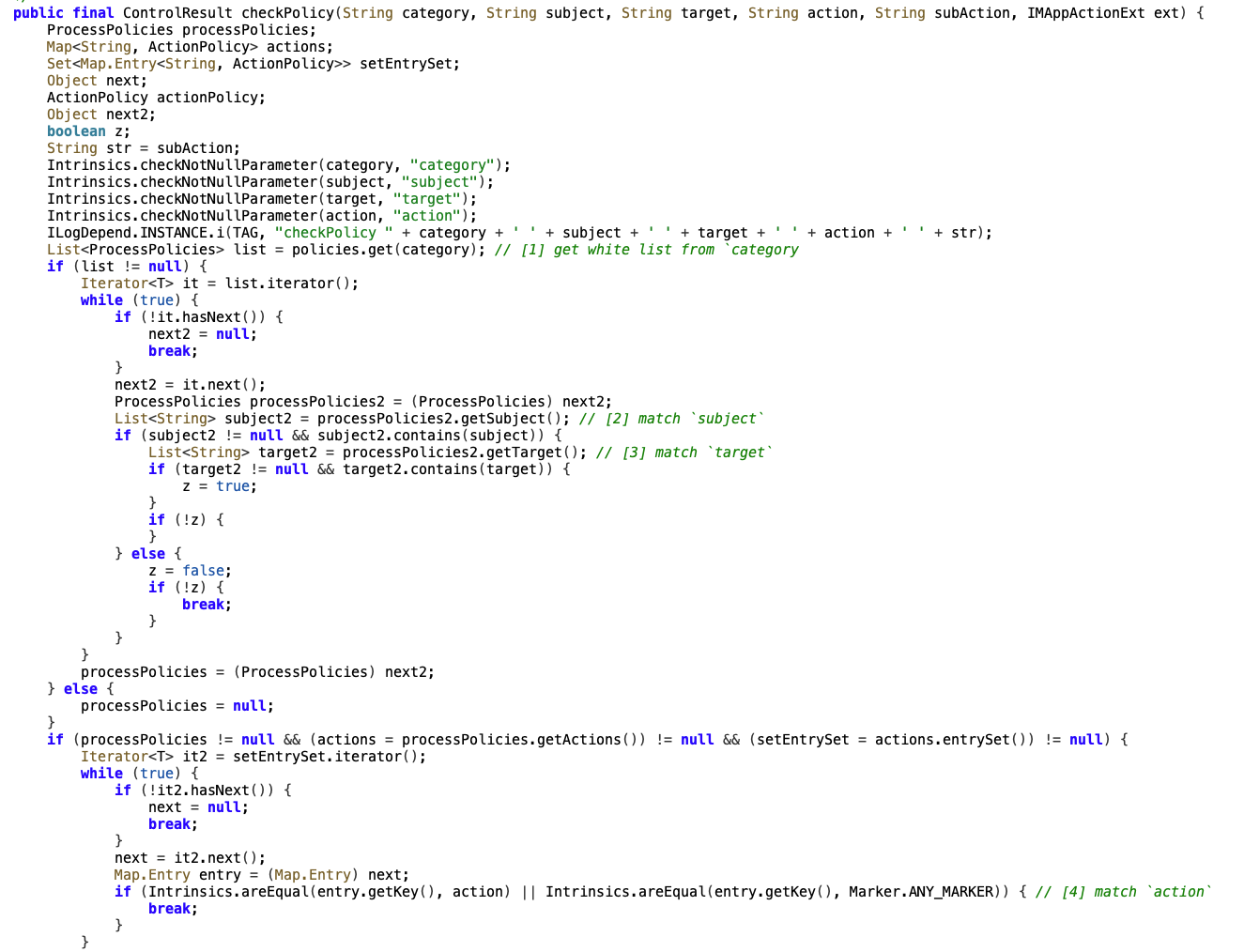Click the first break statement in the loop
Screen dimensions: 1244x952
[x=170, y=350]
